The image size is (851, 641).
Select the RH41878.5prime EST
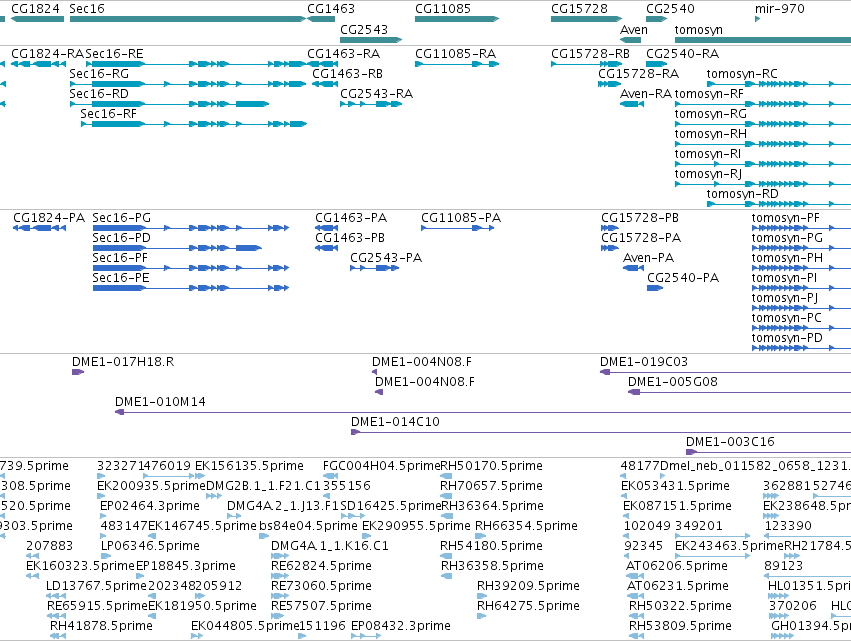(x=58, y=636)
